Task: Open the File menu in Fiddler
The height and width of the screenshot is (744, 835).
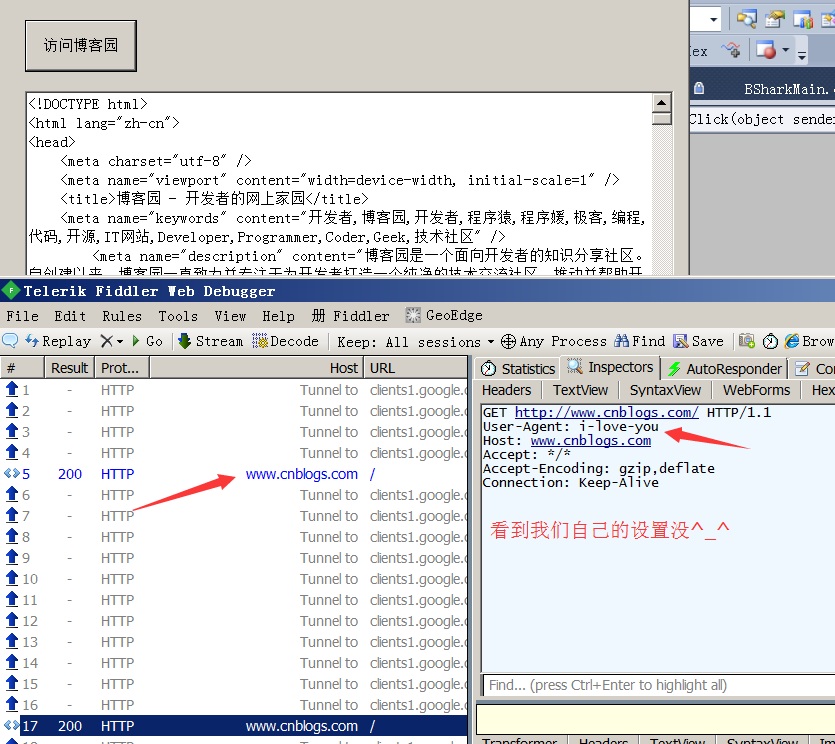Action: click(22, 316)
